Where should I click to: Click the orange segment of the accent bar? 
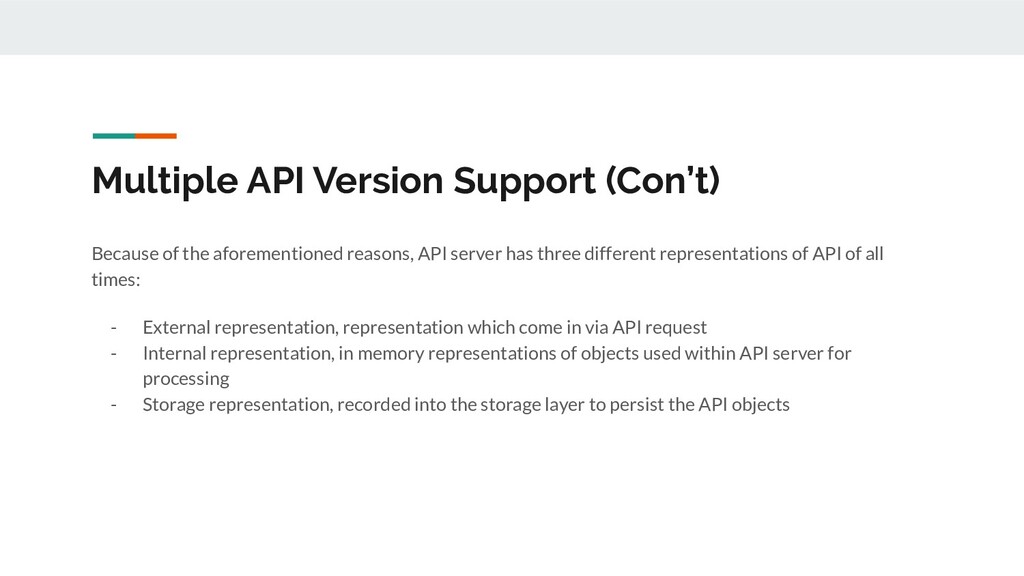[156, 136]
